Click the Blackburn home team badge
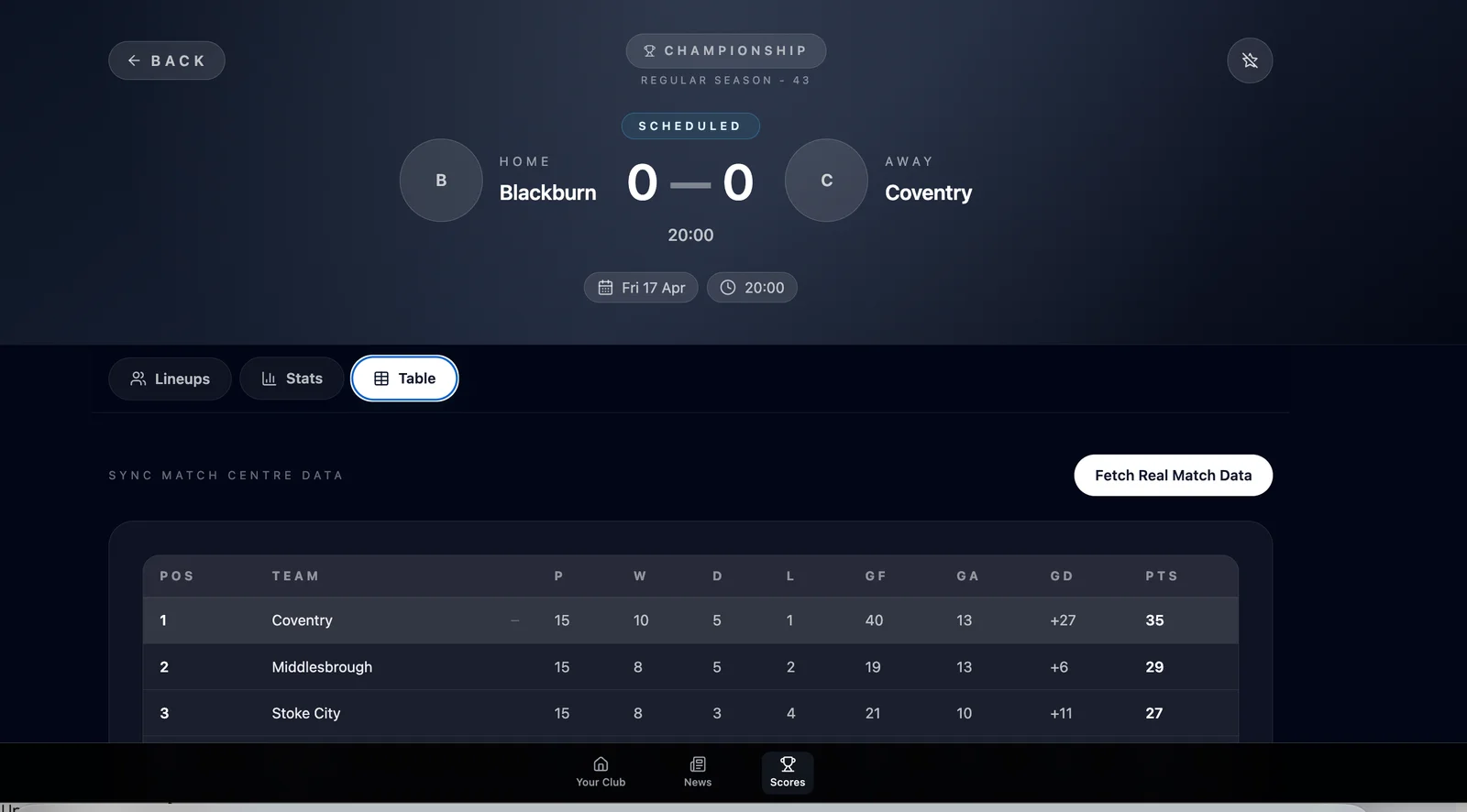This screenshot has width=1467, height=812. [x=441, y=181]
